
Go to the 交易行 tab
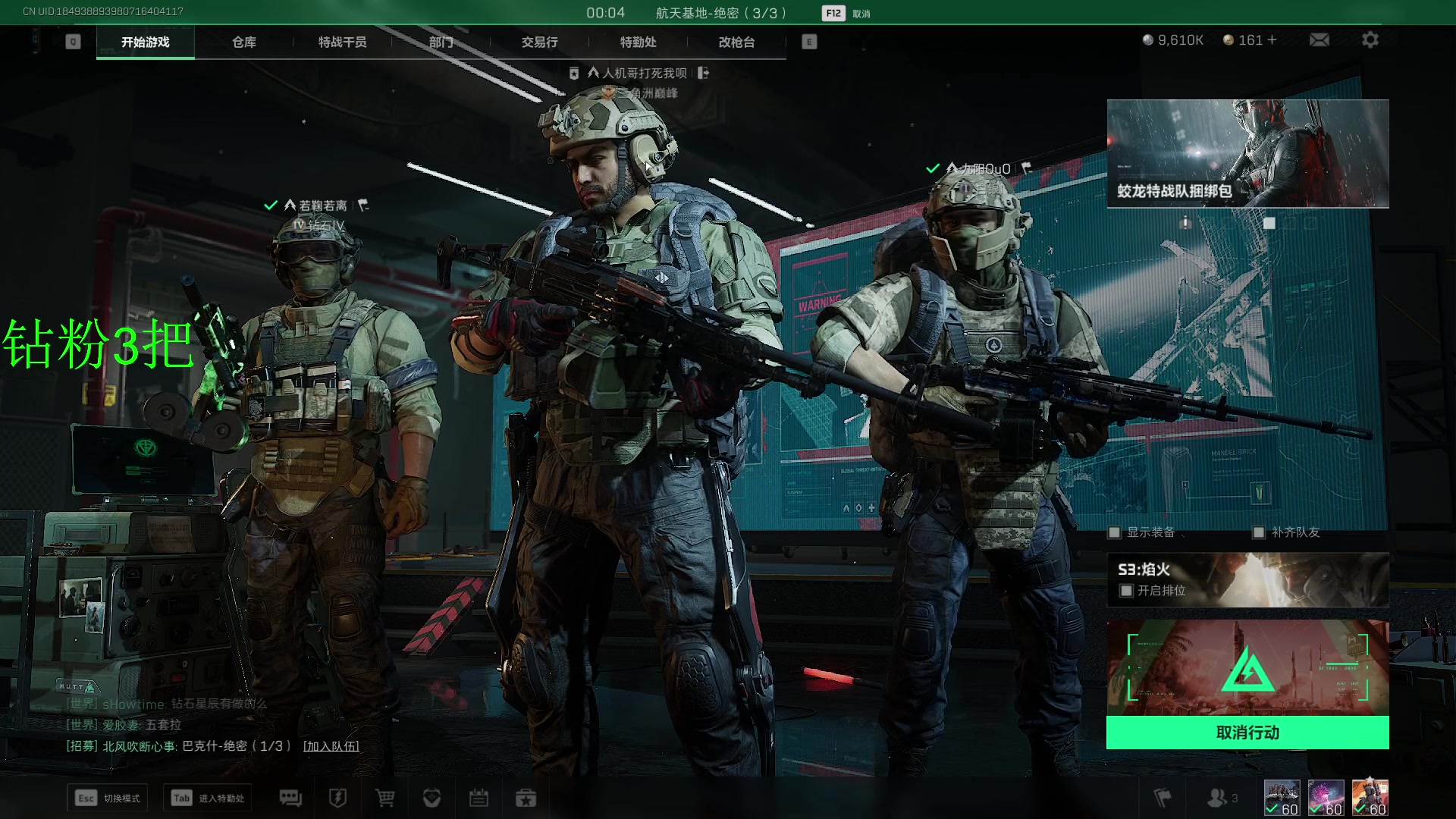540,42
